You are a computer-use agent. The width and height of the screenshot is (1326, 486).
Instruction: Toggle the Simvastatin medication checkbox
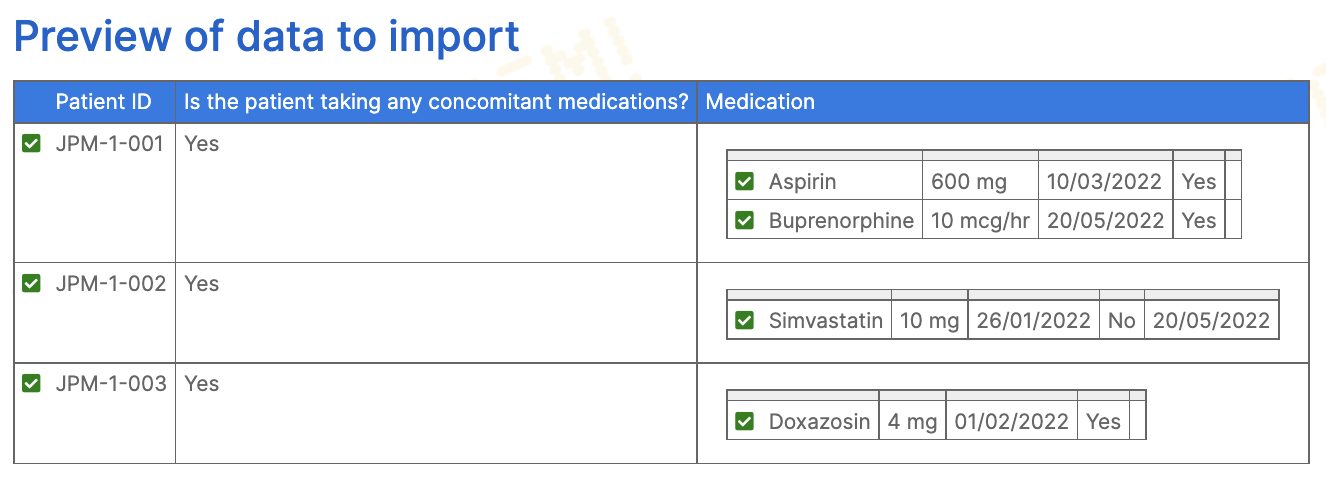click(744, 321)
